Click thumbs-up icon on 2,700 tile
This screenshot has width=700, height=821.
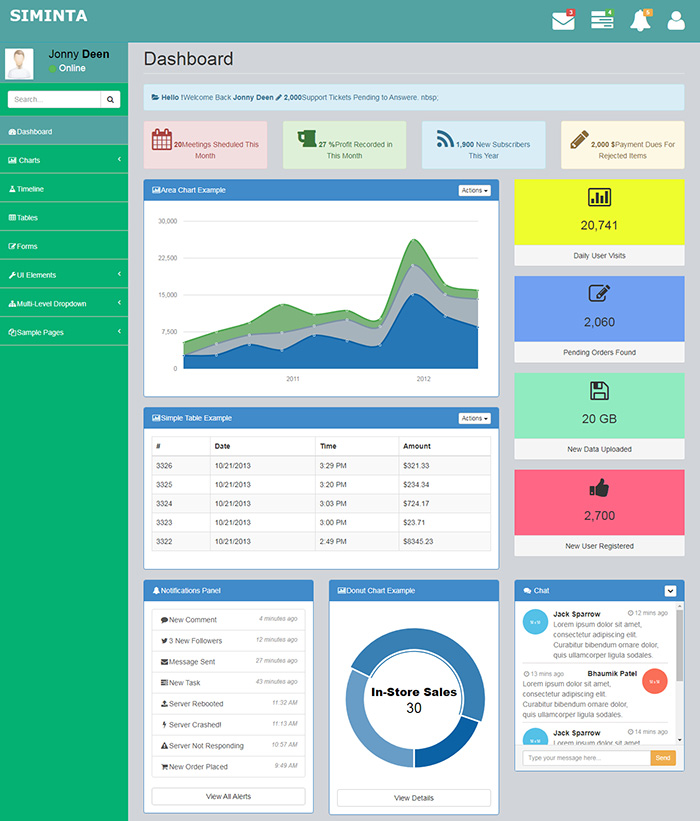[599, 487]
